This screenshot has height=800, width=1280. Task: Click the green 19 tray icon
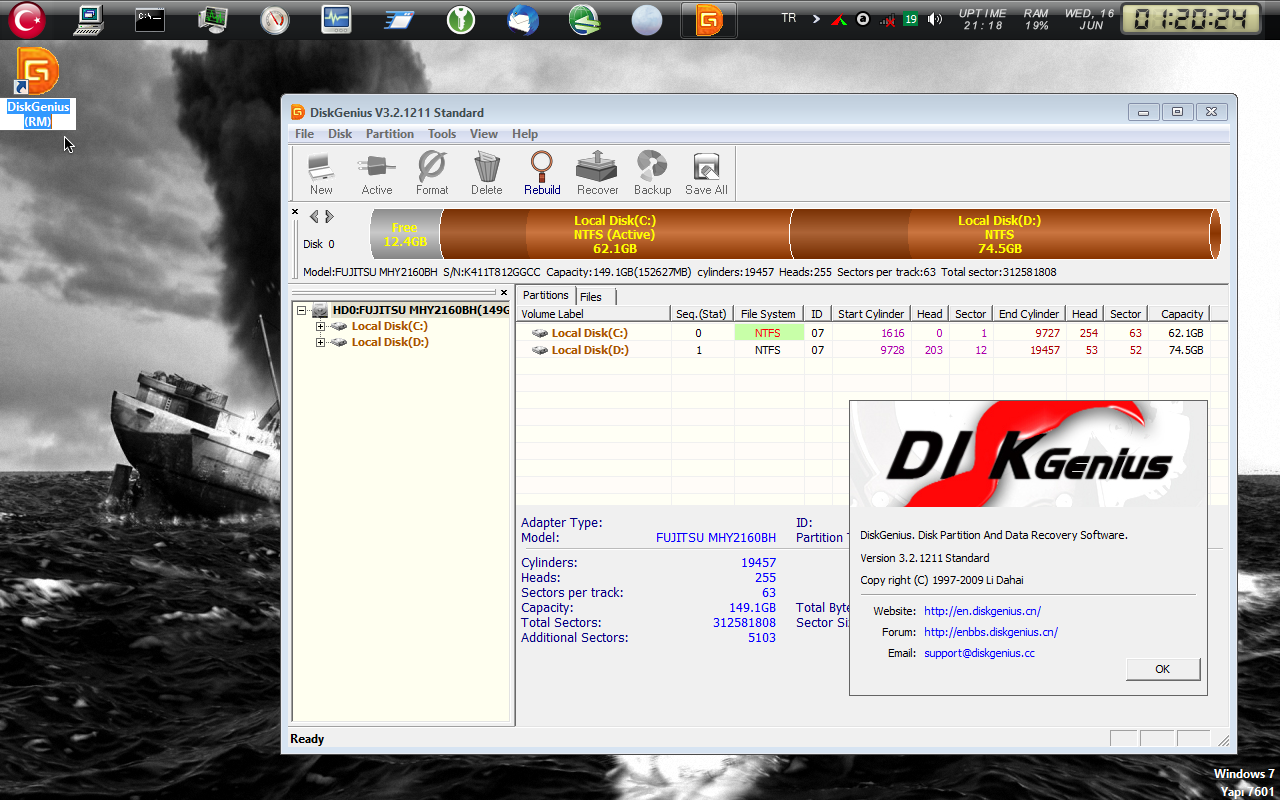coord(911,19)
